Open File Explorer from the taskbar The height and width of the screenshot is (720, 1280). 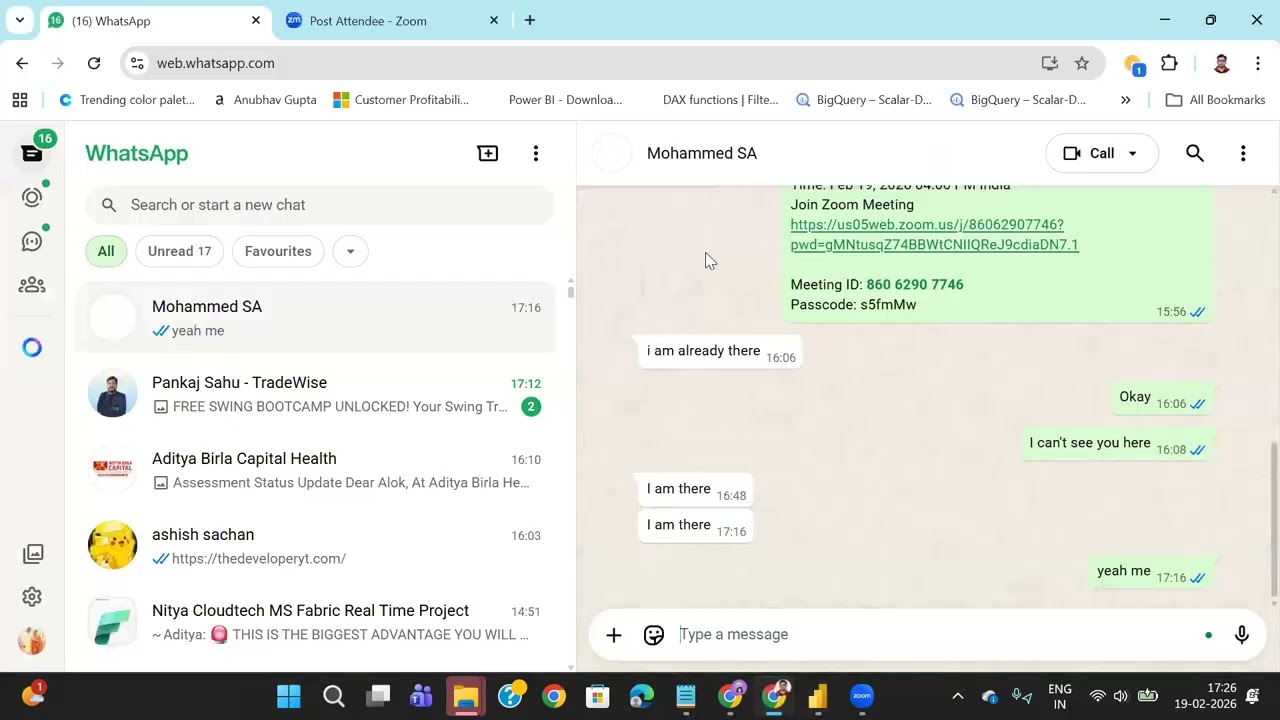[x=466, y=696]
